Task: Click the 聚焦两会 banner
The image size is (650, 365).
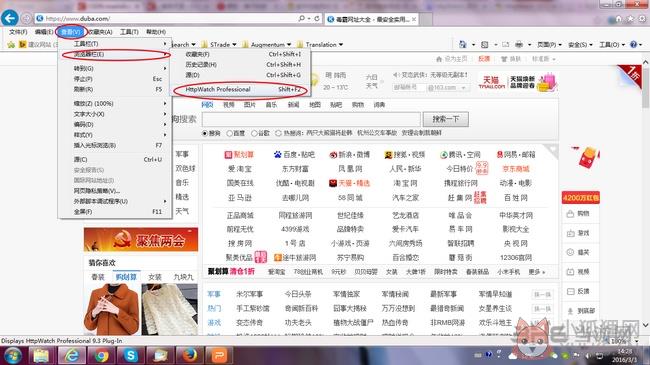Action: point(141,240)
